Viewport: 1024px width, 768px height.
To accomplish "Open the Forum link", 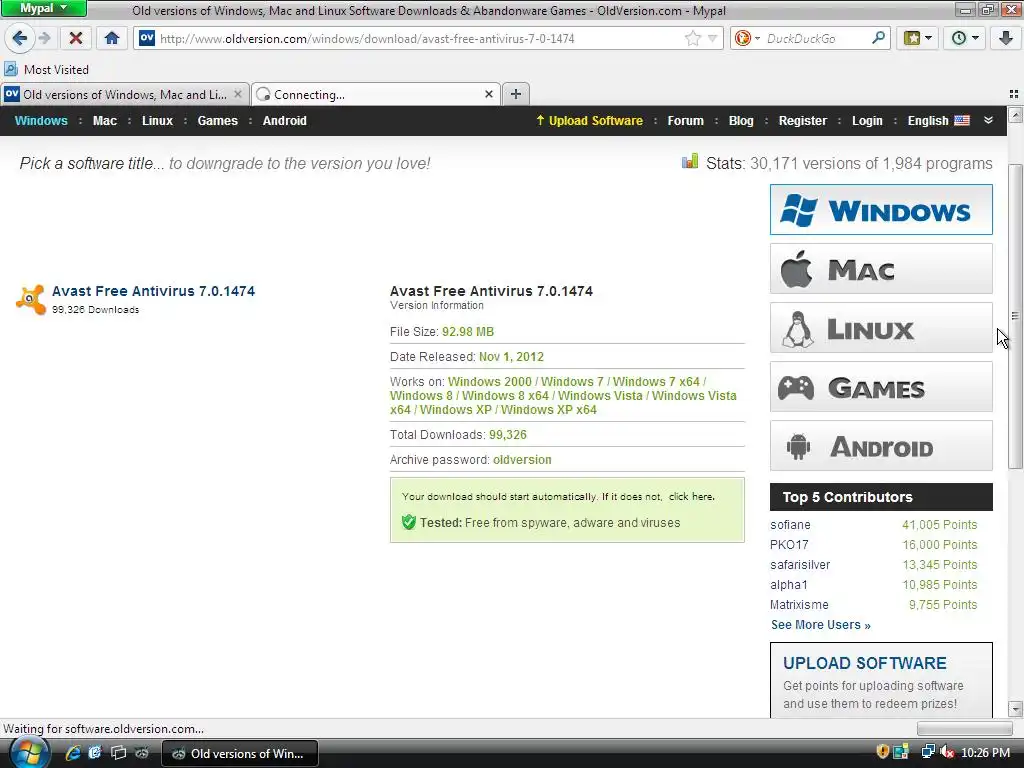I will tap(686, 121).
